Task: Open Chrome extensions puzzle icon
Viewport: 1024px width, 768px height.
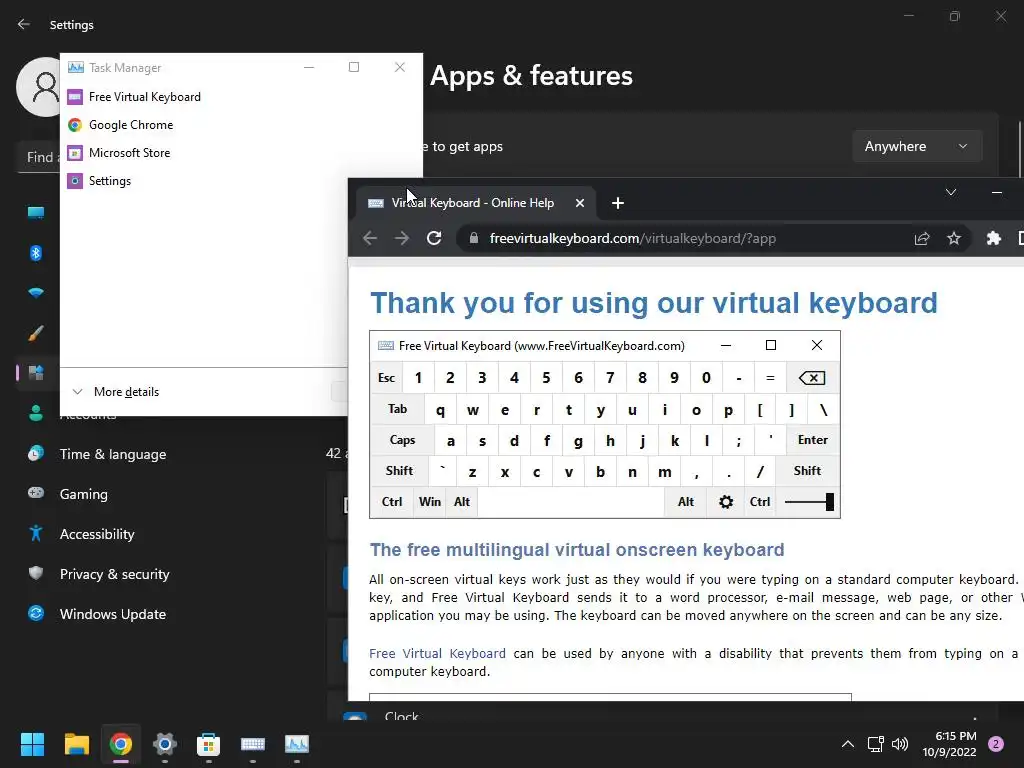Action: [993, 238]
